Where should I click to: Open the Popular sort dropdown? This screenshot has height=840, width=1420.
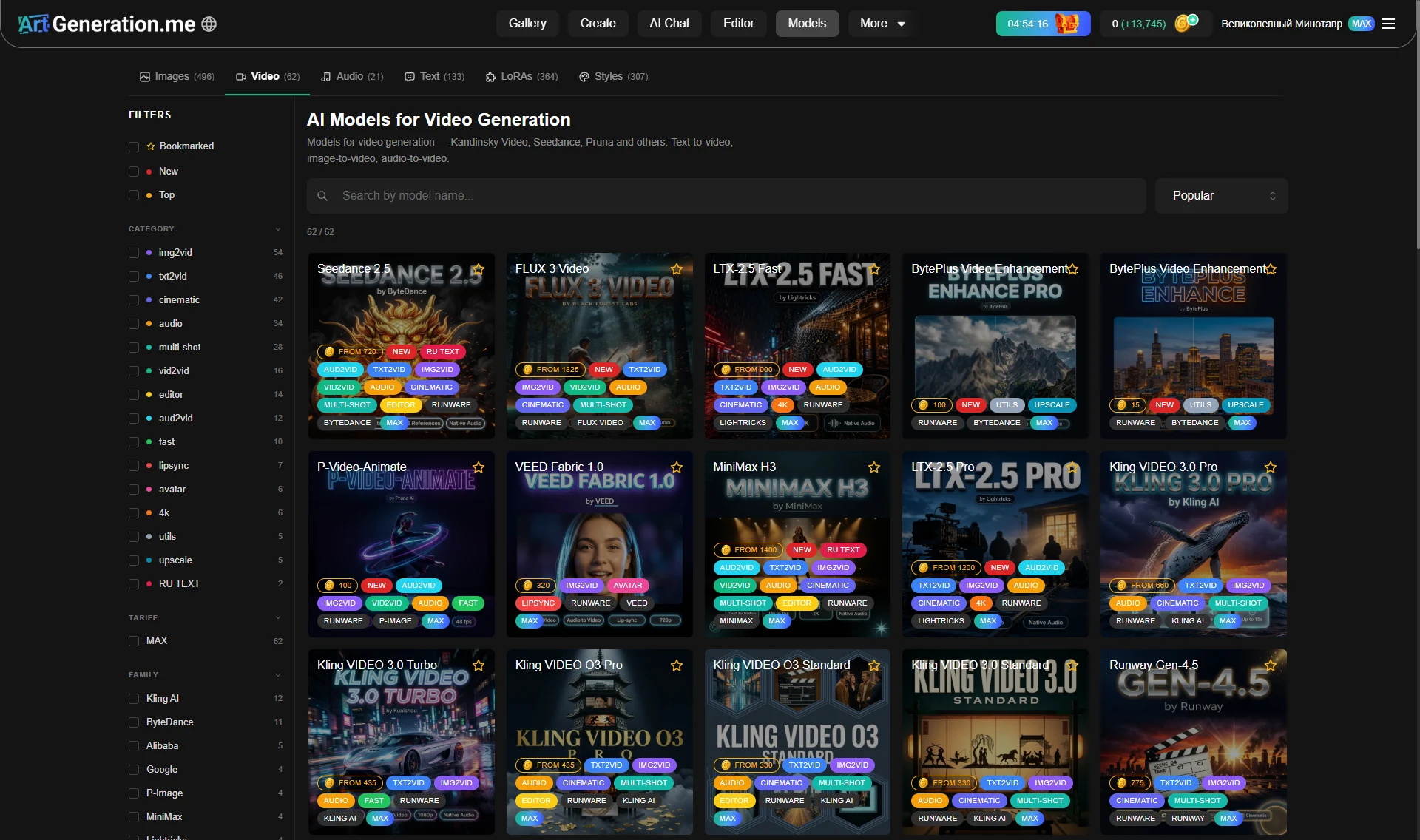point(1222,196)
